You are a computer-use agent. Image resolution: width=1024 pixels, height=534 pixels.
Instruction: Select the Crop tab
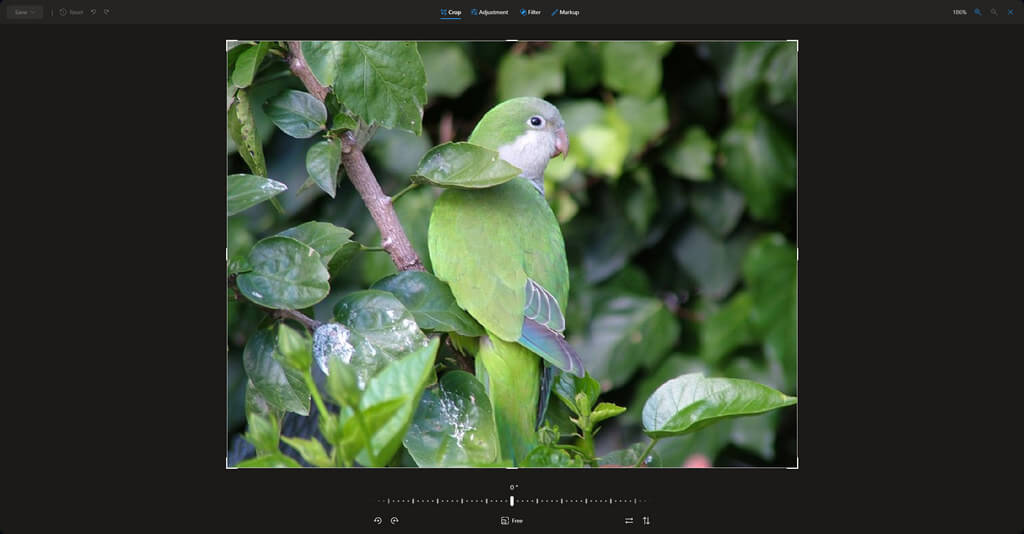(x=450, y=12)
